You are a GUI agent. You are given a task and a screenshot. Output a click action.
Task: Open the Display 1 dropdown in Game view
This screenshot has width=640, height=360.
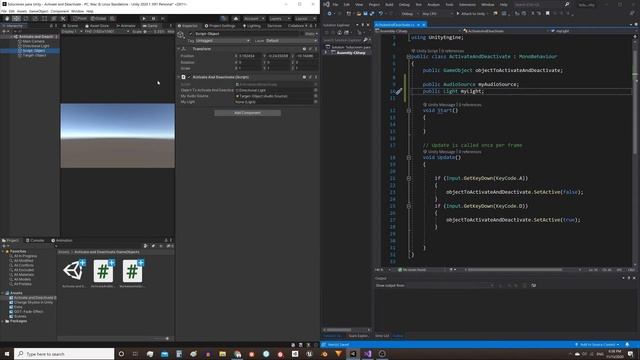tap(71, 31)
